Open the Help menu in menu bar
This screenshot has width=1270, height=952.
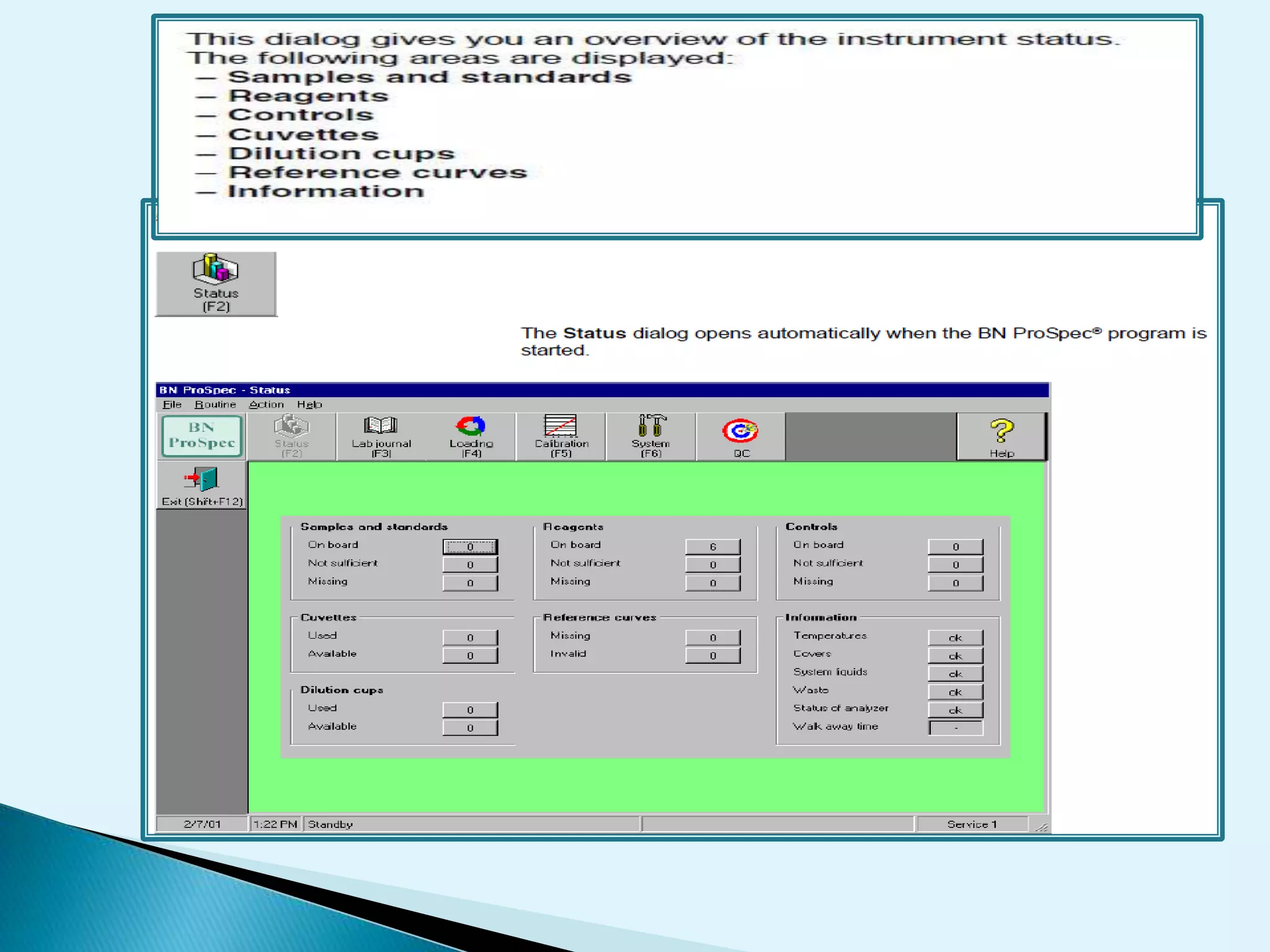[309, 405]
